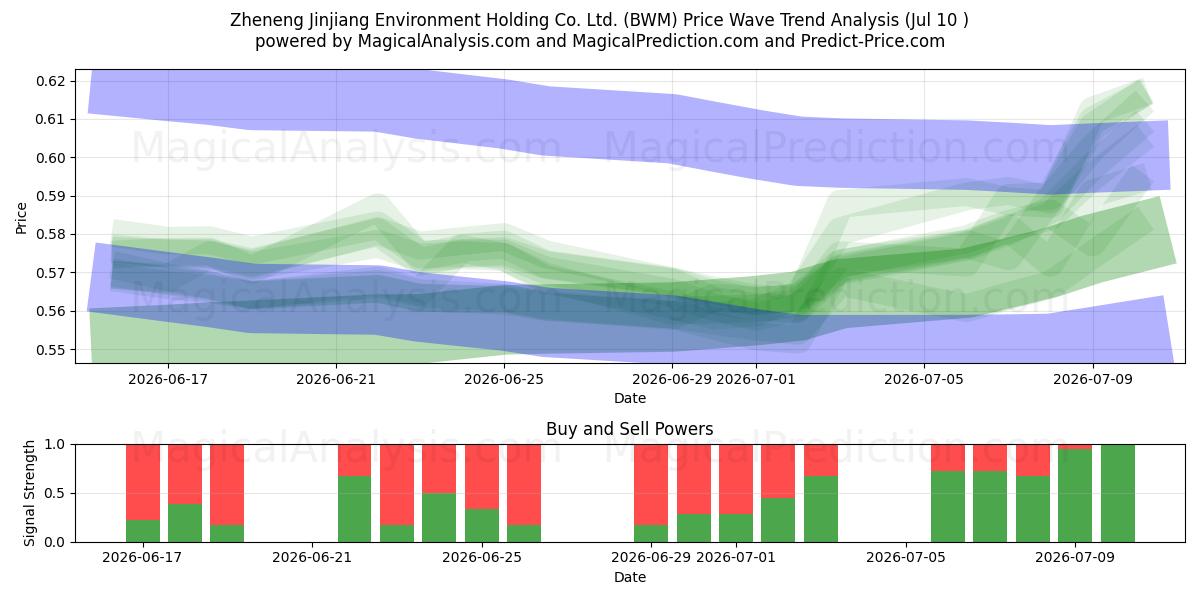Click the 0.0 signal strength tick label

click(x=56, y=542)
